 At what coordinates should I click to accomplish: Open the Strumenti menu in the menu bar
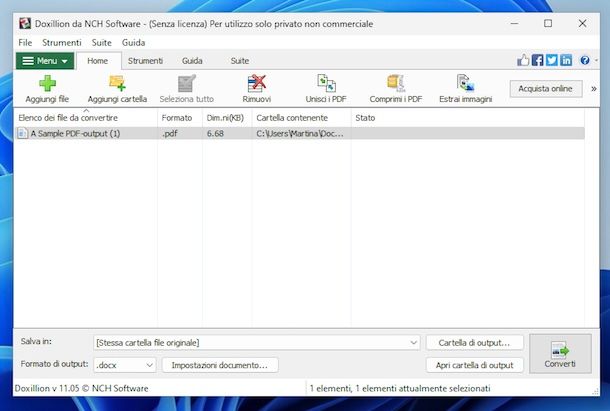pyautogui.click(x=62, y=42)
